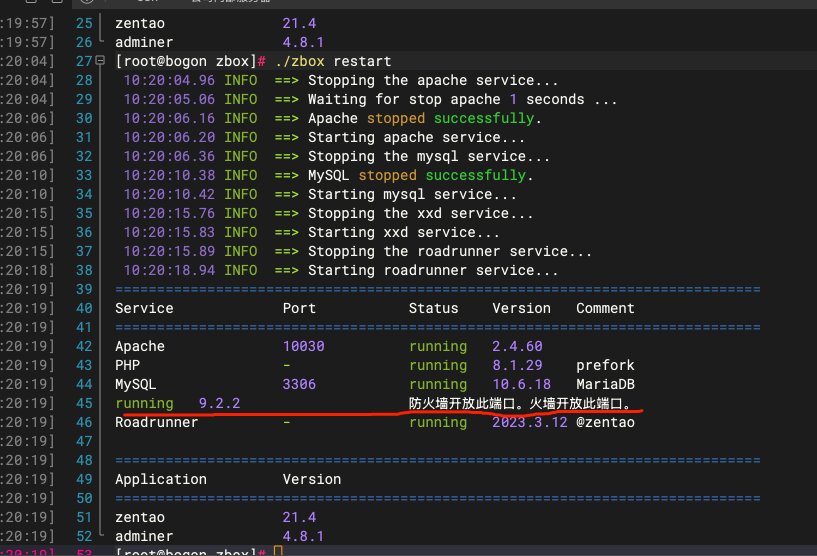Click the "Application" header on line 49

[x=161, y=479]
